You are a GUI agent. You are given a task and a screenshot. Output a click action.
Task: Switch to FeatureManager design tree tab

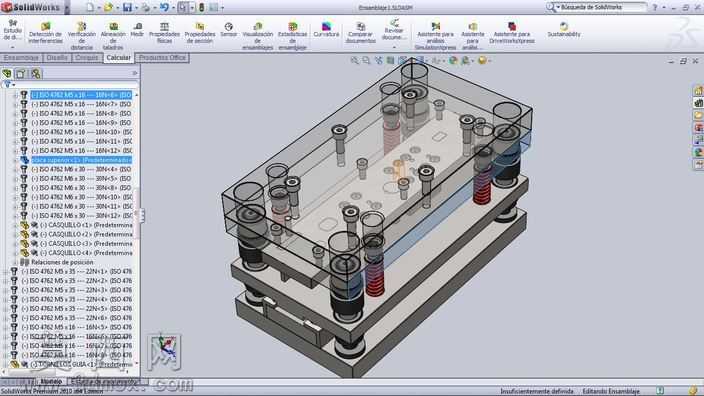[7, 73]
